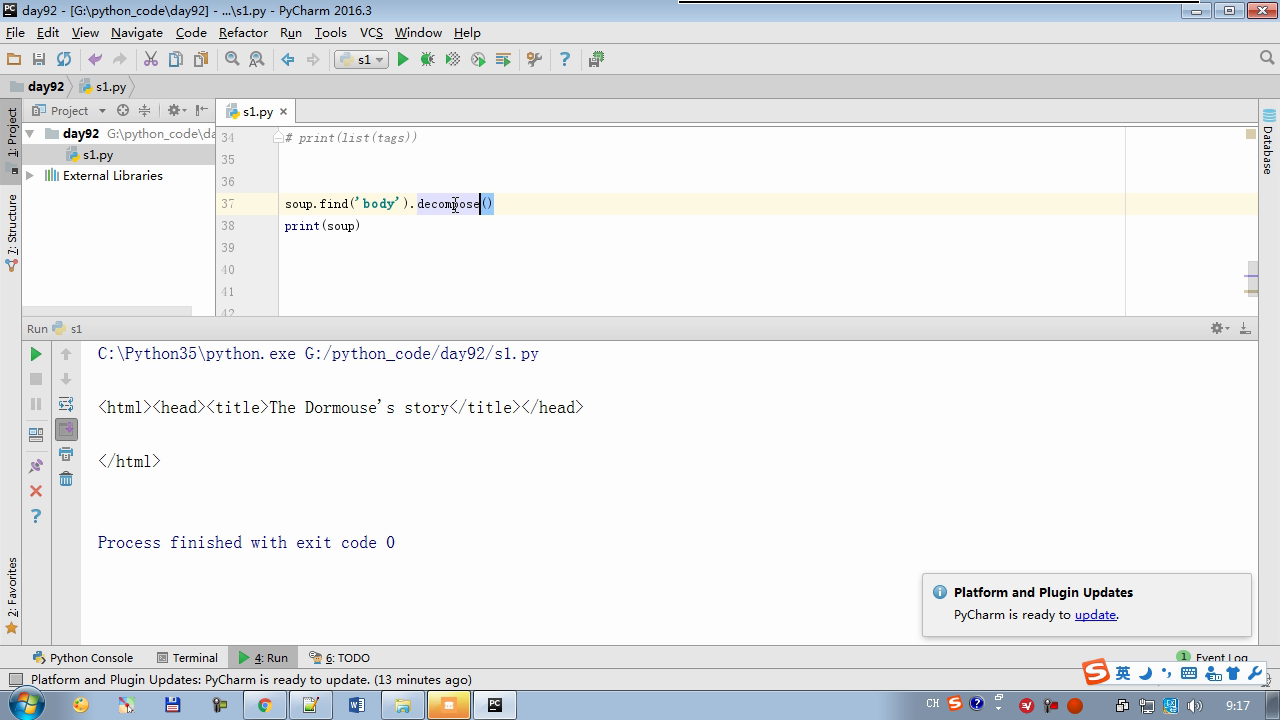
Task: Click the green Run button in main toolbar
Action: click(403, 60)
